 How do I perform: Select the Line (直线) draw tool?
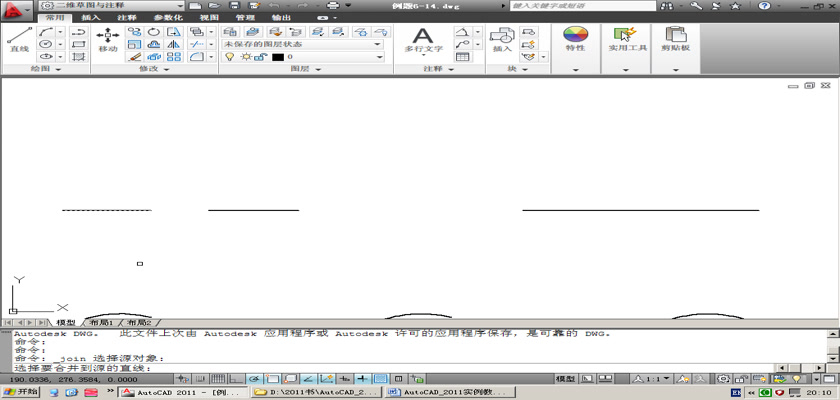tap(19, 40)
